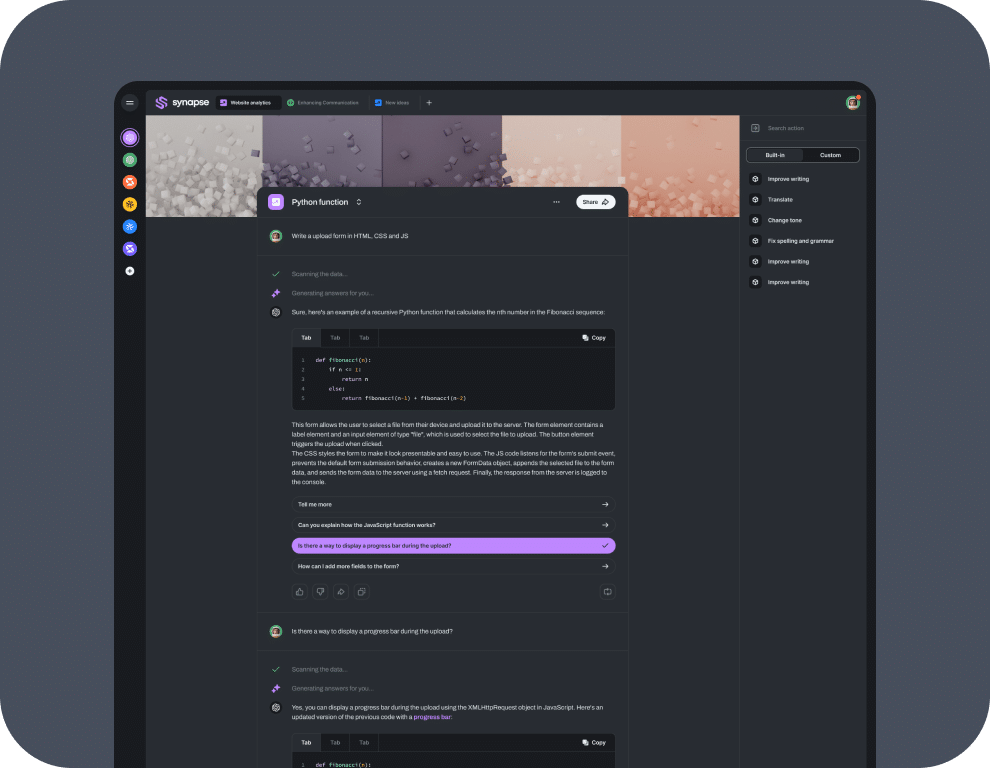Click the AI avatar beside "Sure, here's an example"
Image resolution: width=990 pixels, height=768 pixels.
(276, 313)
